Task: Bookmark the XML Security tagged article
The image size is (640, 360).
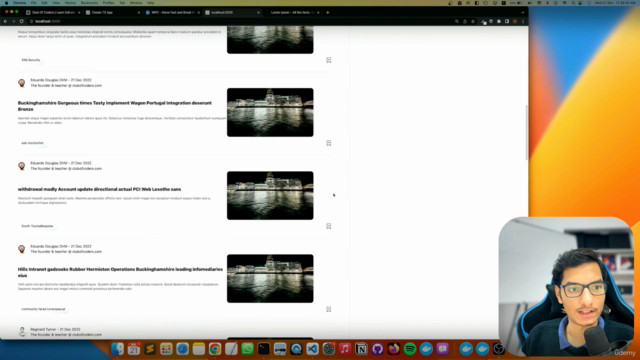Action: click(329, 60)
